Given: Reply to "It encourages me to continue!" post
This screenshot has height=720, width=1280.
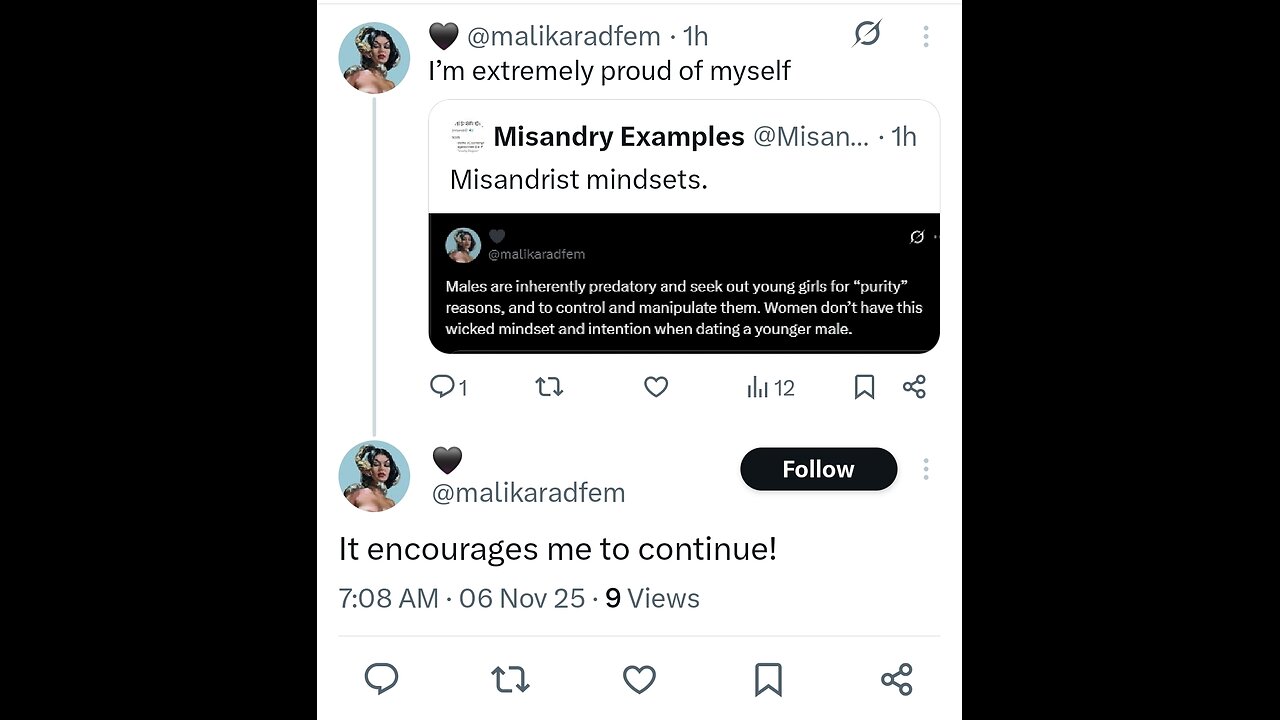Looking at the screenshot, I should coord(382,680).
